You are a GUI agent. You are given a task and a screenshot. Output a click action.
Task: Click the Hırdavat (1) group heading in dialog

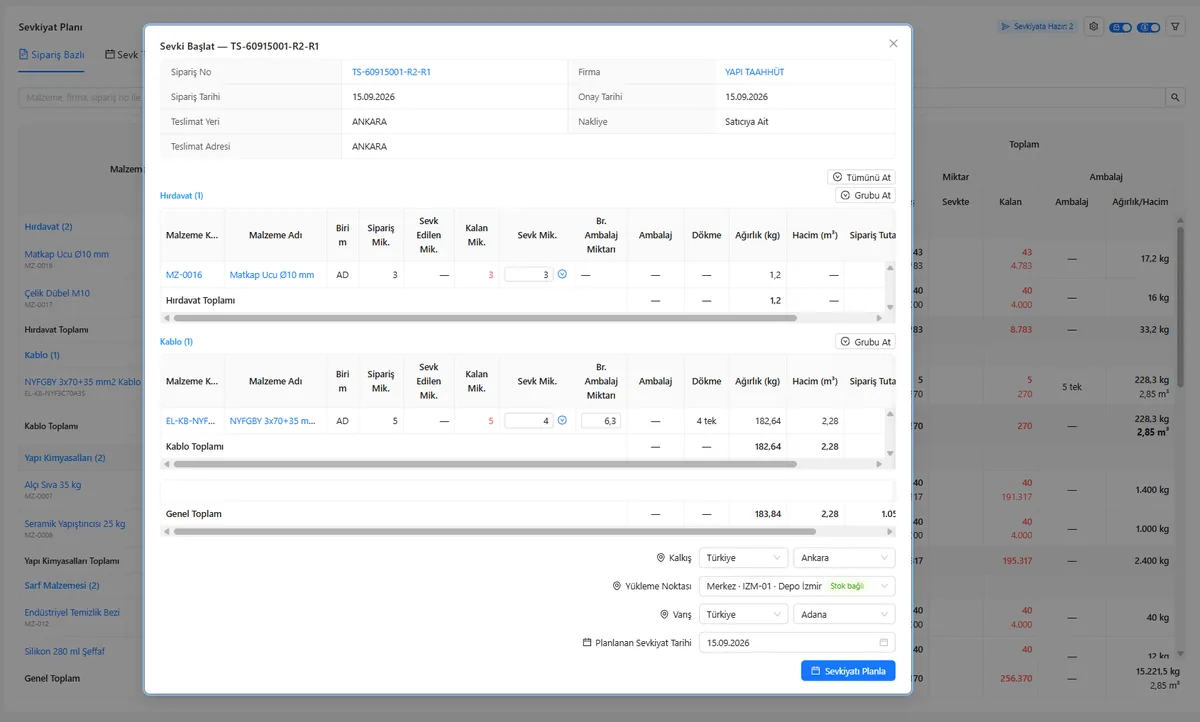pyautogui.click(x=182, y=196)
